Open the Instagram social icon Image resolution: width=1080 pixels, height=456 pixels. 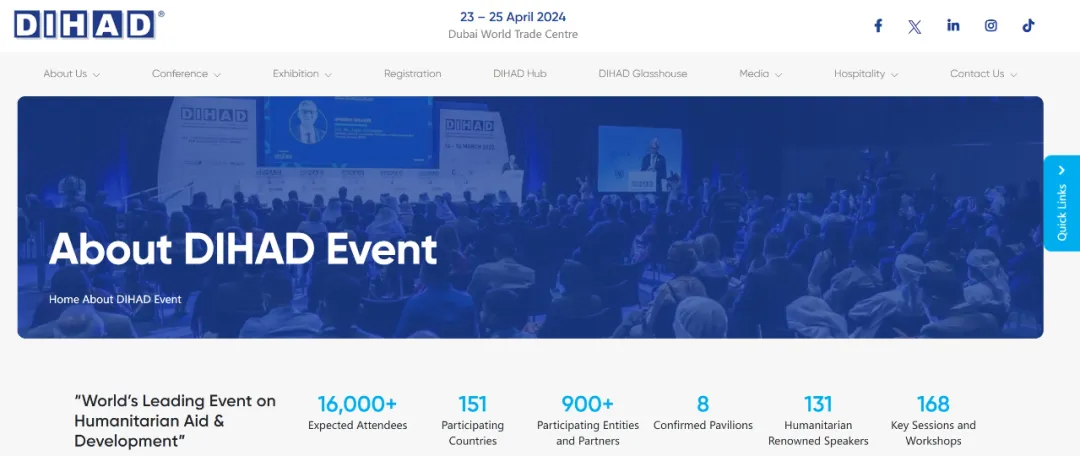tap(990, 26)
